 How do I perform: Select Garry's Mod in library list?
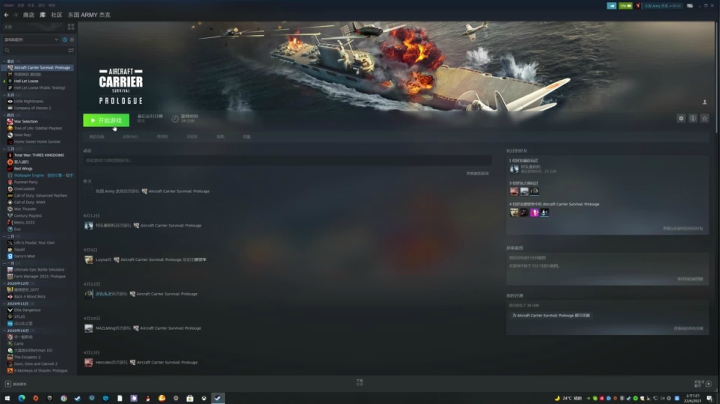click(x=24, y=256)
